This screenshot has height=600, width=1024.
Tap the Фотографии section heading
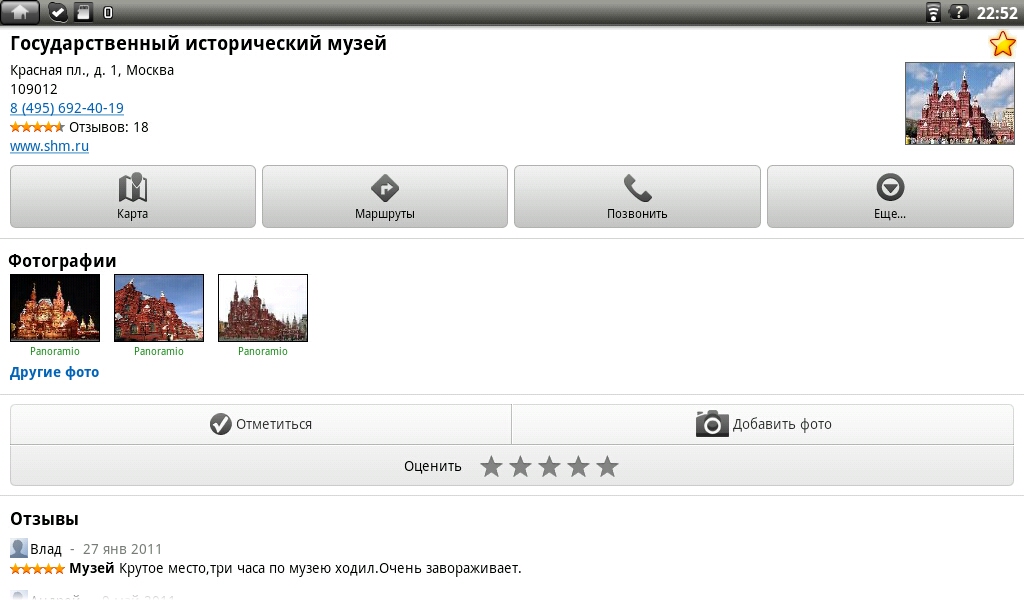[x=62, y=261]
